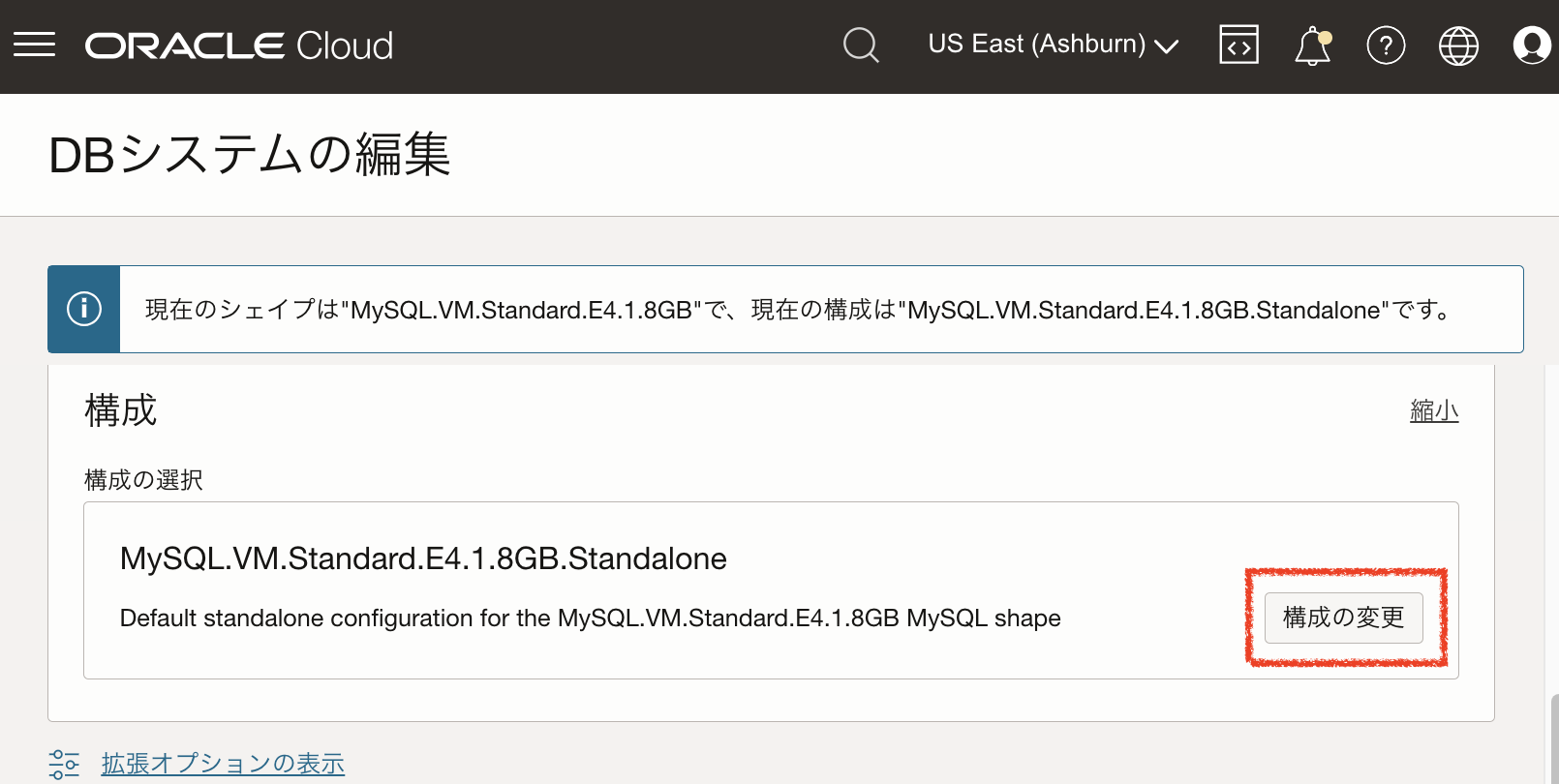This screenshot has width=1559, height=784.
Task: Collapse the 構成 section via 縮小
Action: 1434,411
